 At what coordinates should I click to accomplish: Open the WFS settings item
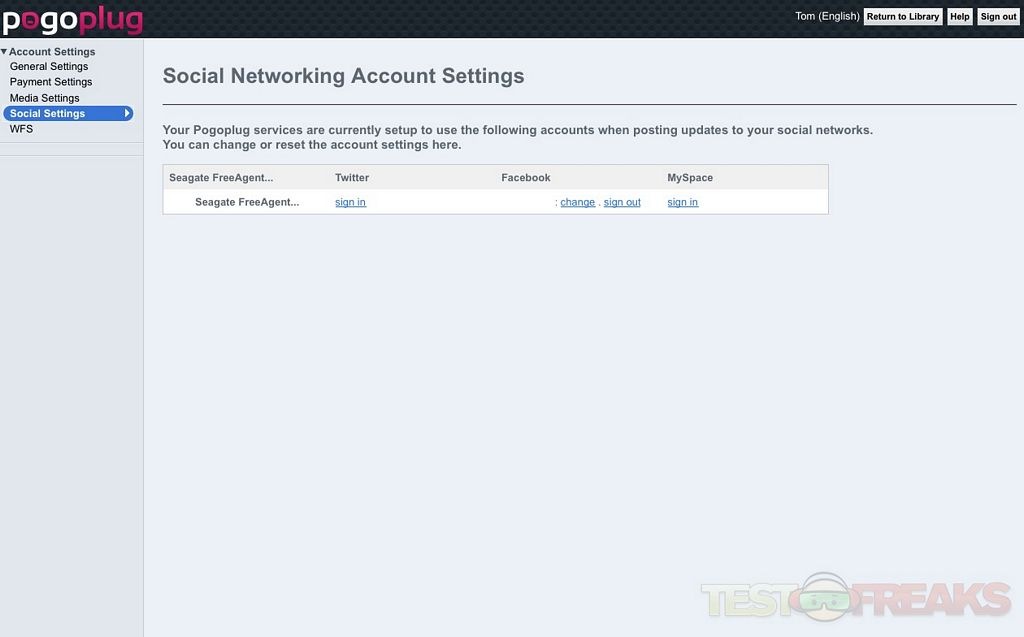point(21,129)
